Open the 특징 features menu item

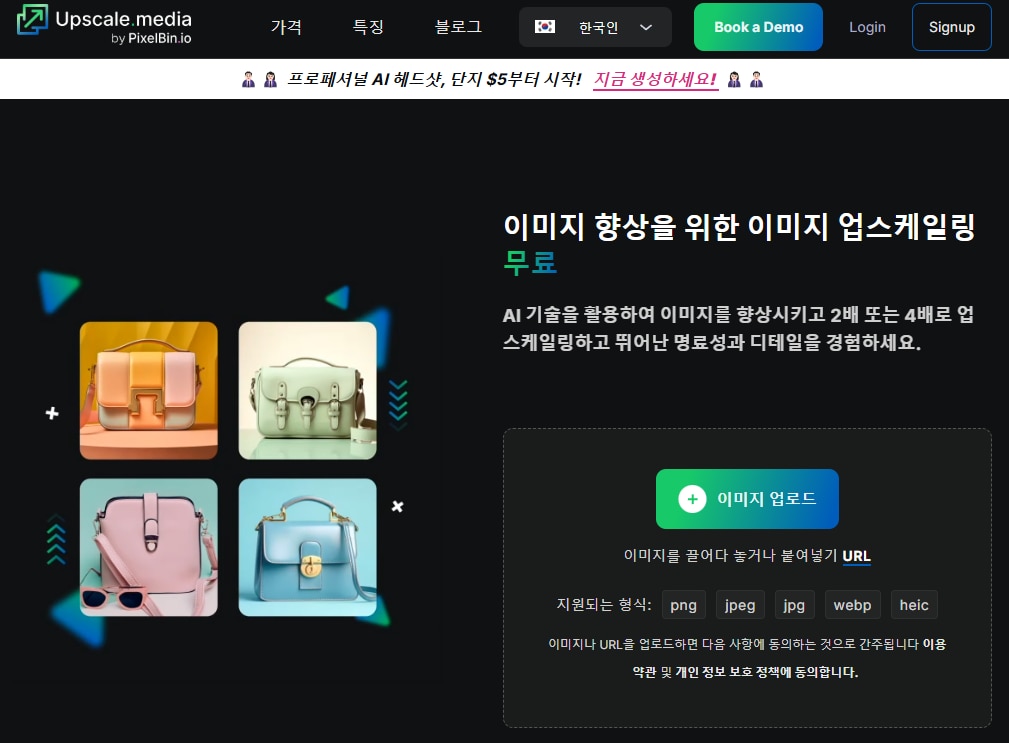[368, 27]
